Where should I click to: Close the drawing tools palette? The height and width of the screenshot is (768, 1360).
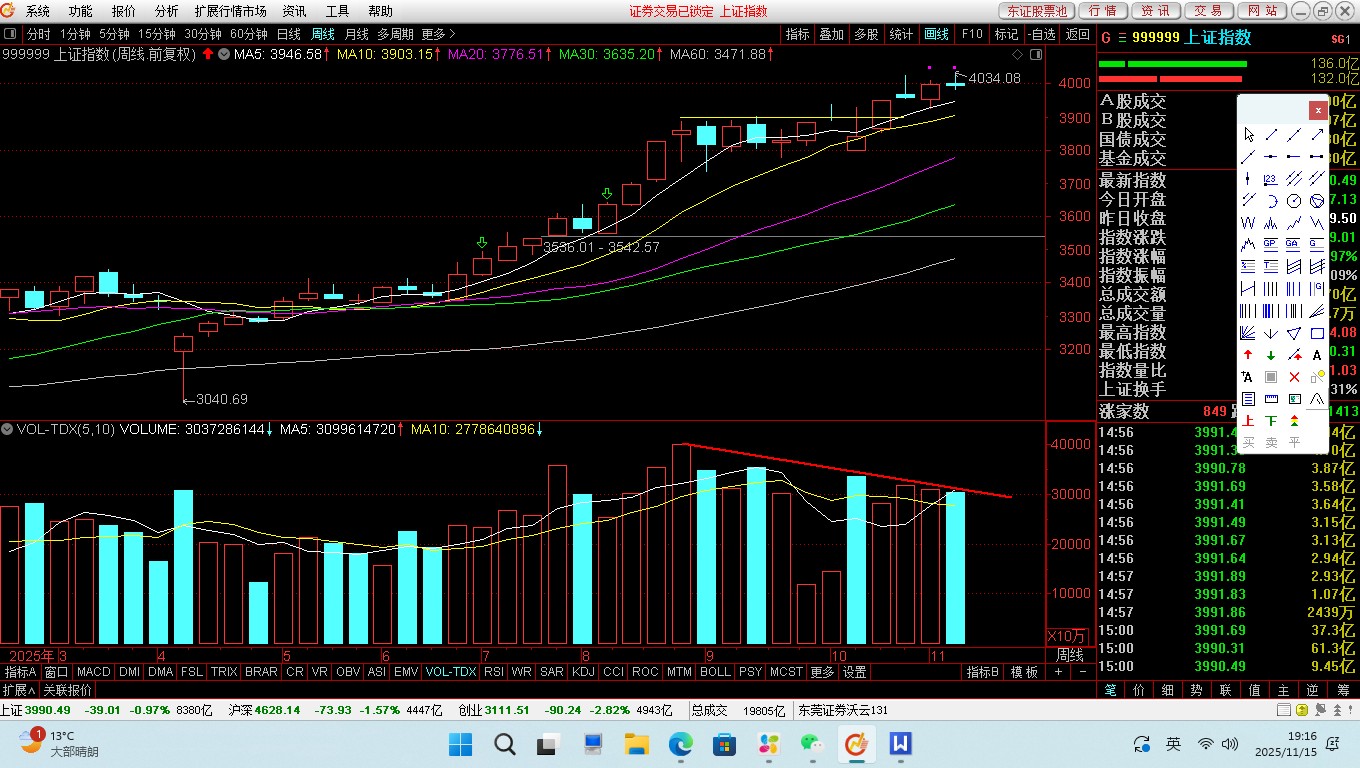(x=1318, y=109)
